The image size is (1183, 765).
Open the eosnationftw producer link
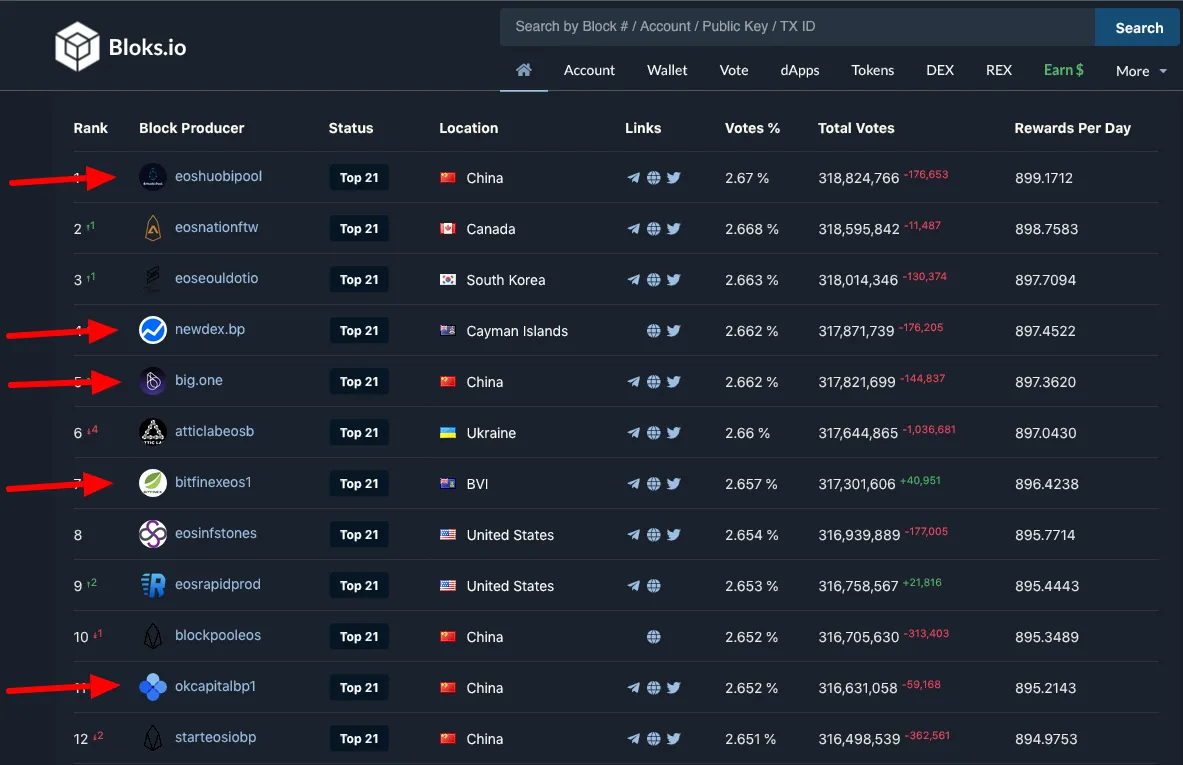(217, 227)
